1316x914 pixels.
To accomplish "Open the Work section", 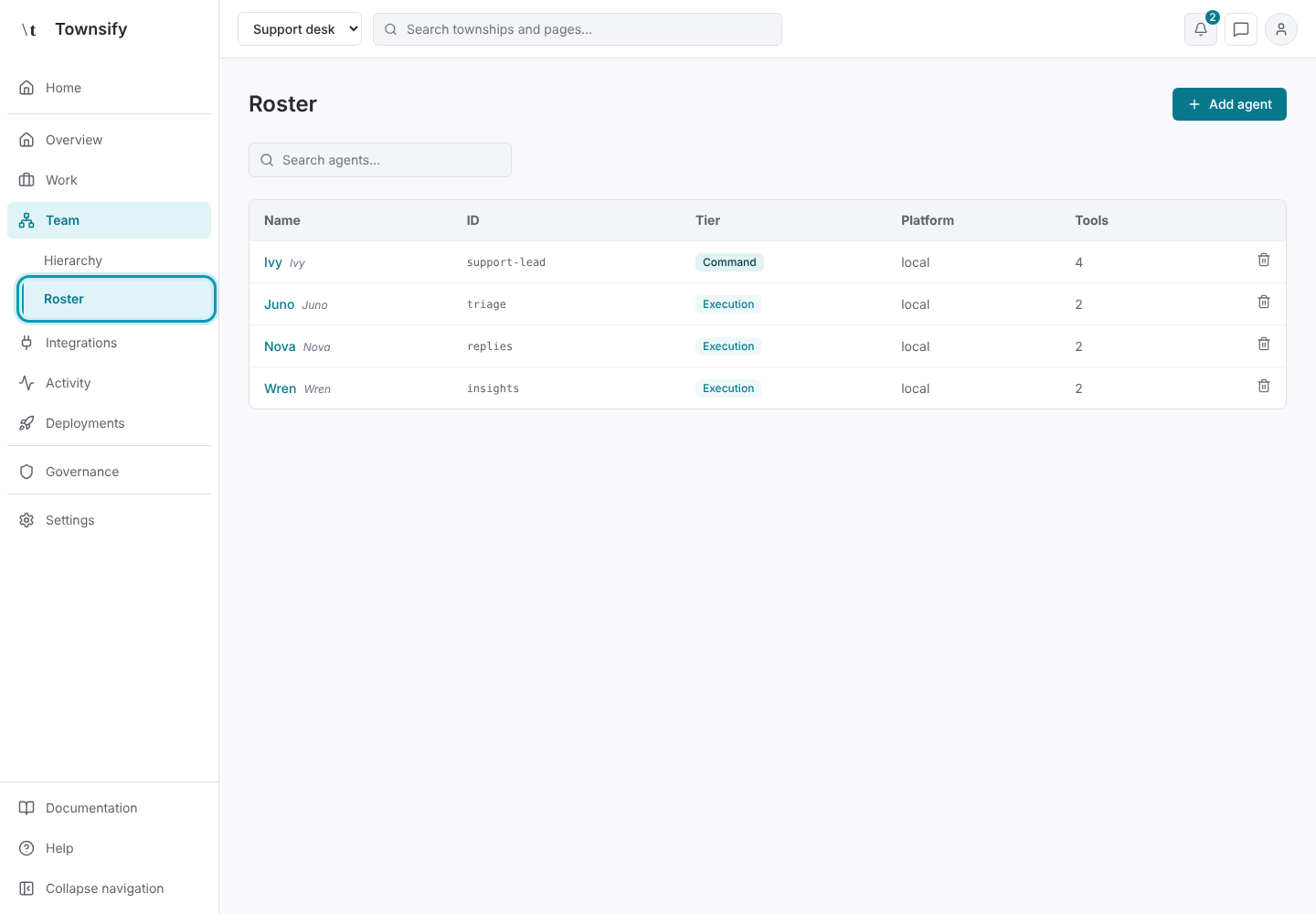I will click(x=109, y=180).
